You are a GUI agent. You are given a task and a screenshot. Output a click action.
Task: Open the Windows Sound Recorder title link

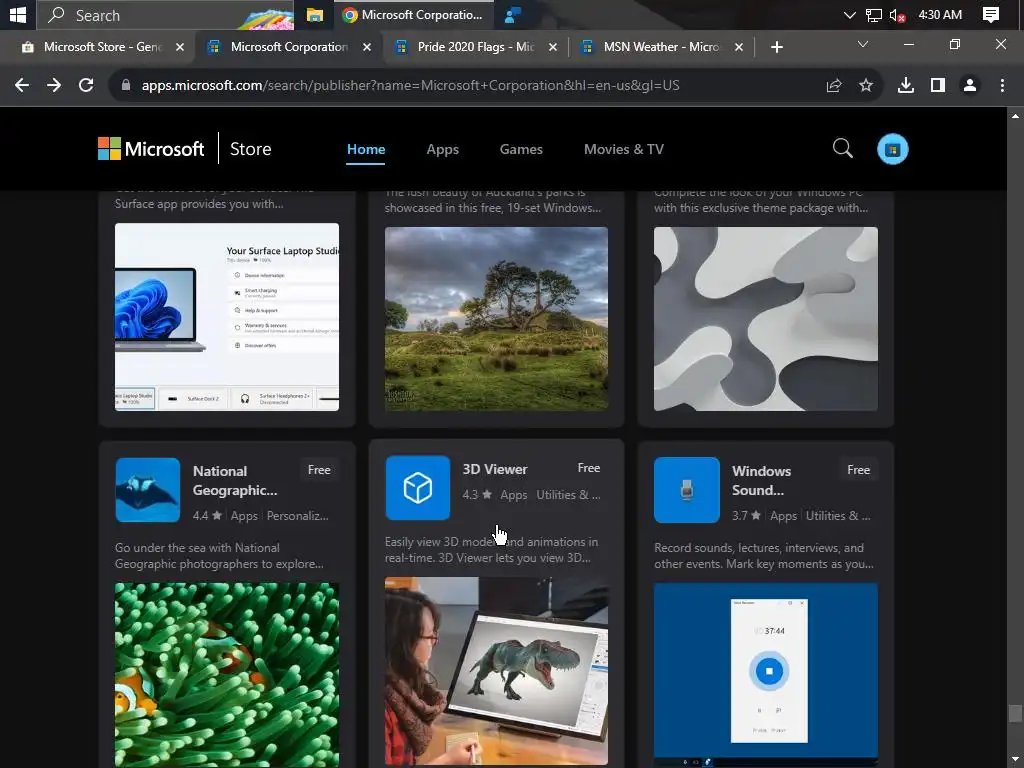tap(761, 481)
